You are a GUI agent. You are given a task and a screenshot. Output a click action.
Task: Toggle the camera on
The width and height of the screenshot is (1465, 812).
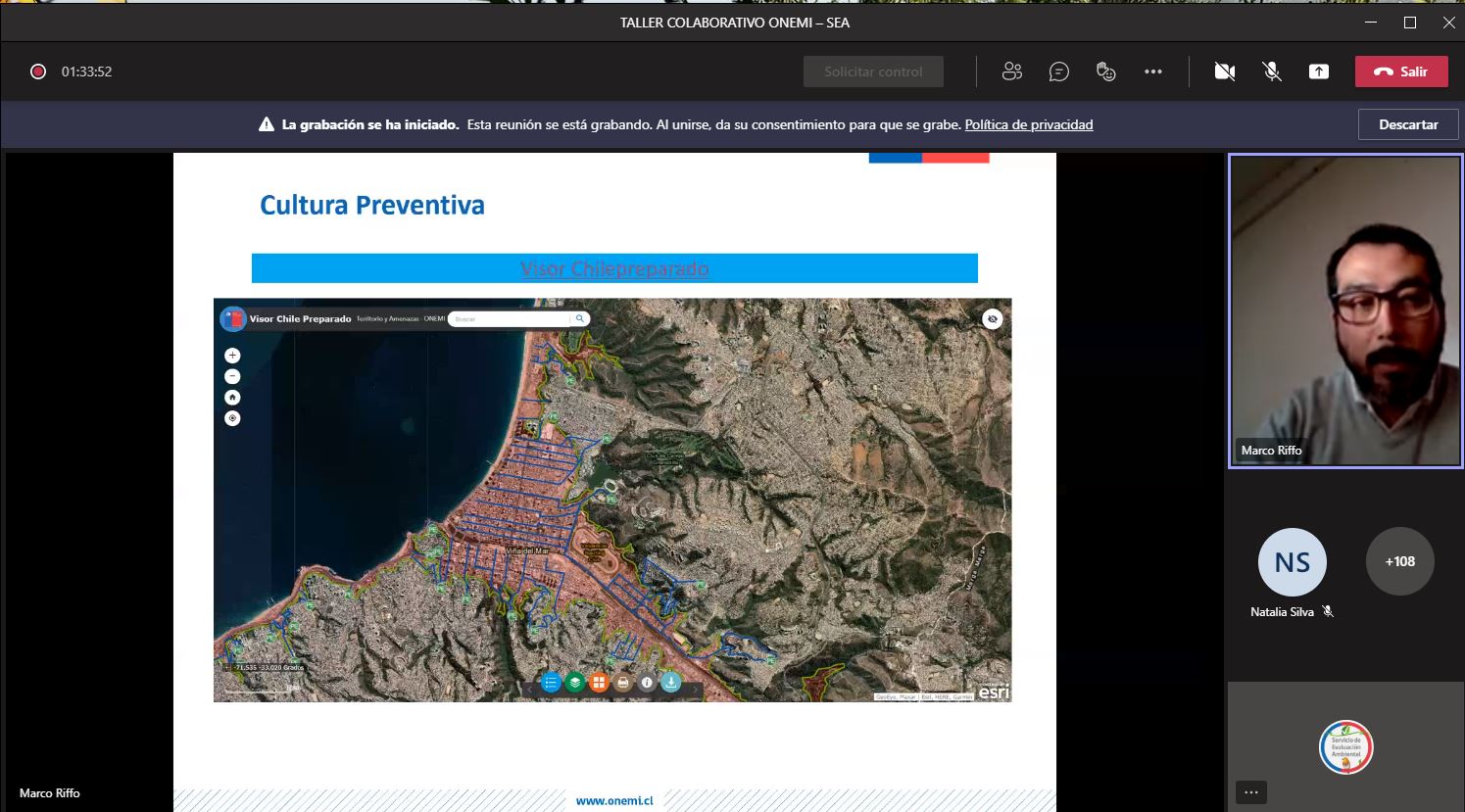pyautogui.click(x=1225, y=72)
